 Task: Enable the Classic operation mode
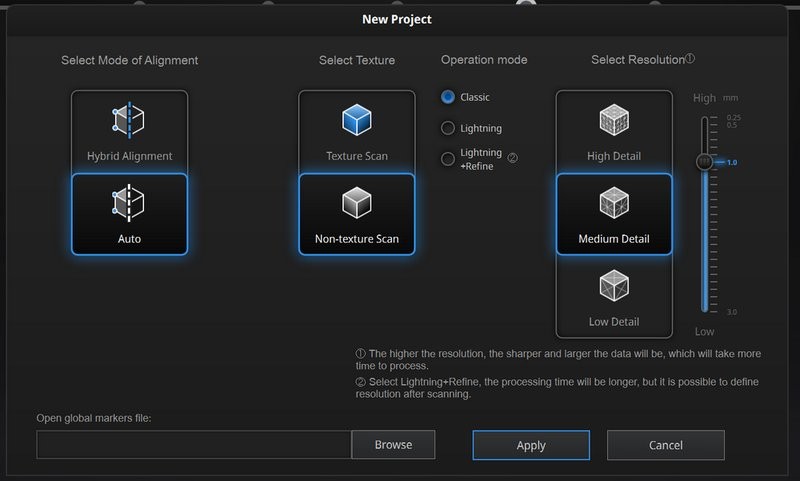tap(448, 97)
